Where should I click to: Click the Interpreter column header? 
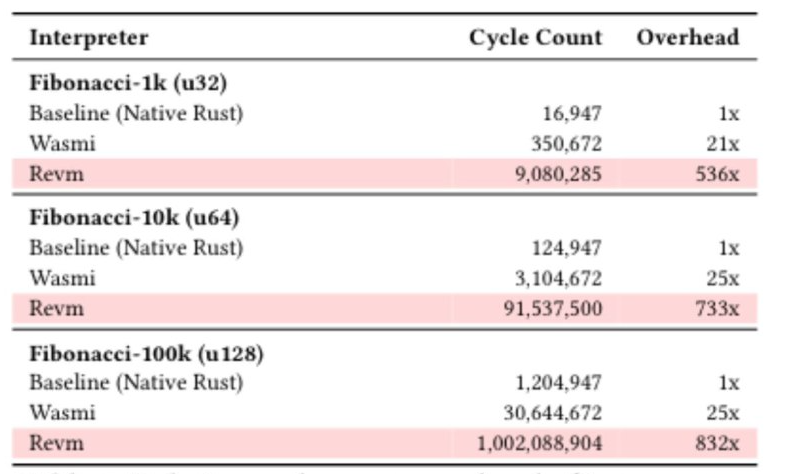pyautogui.click(x=89, y=39)
